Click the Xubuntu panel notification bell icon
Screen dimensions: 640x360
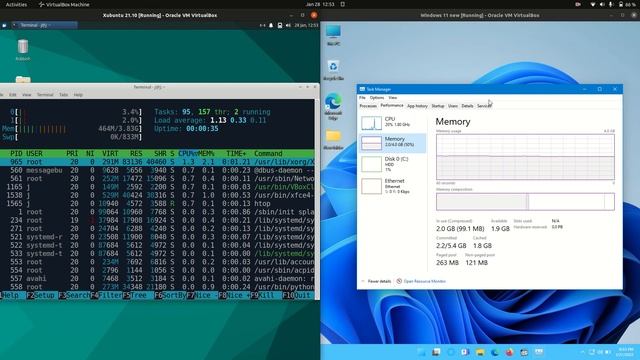click(271, 25)
